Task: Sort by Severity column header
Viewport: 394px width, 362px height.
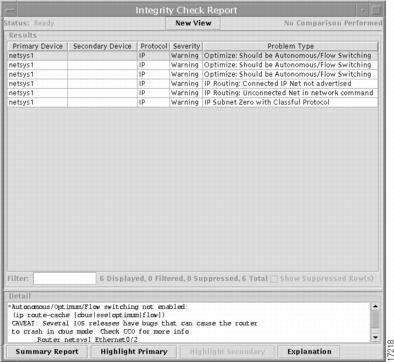Action: 186,46
